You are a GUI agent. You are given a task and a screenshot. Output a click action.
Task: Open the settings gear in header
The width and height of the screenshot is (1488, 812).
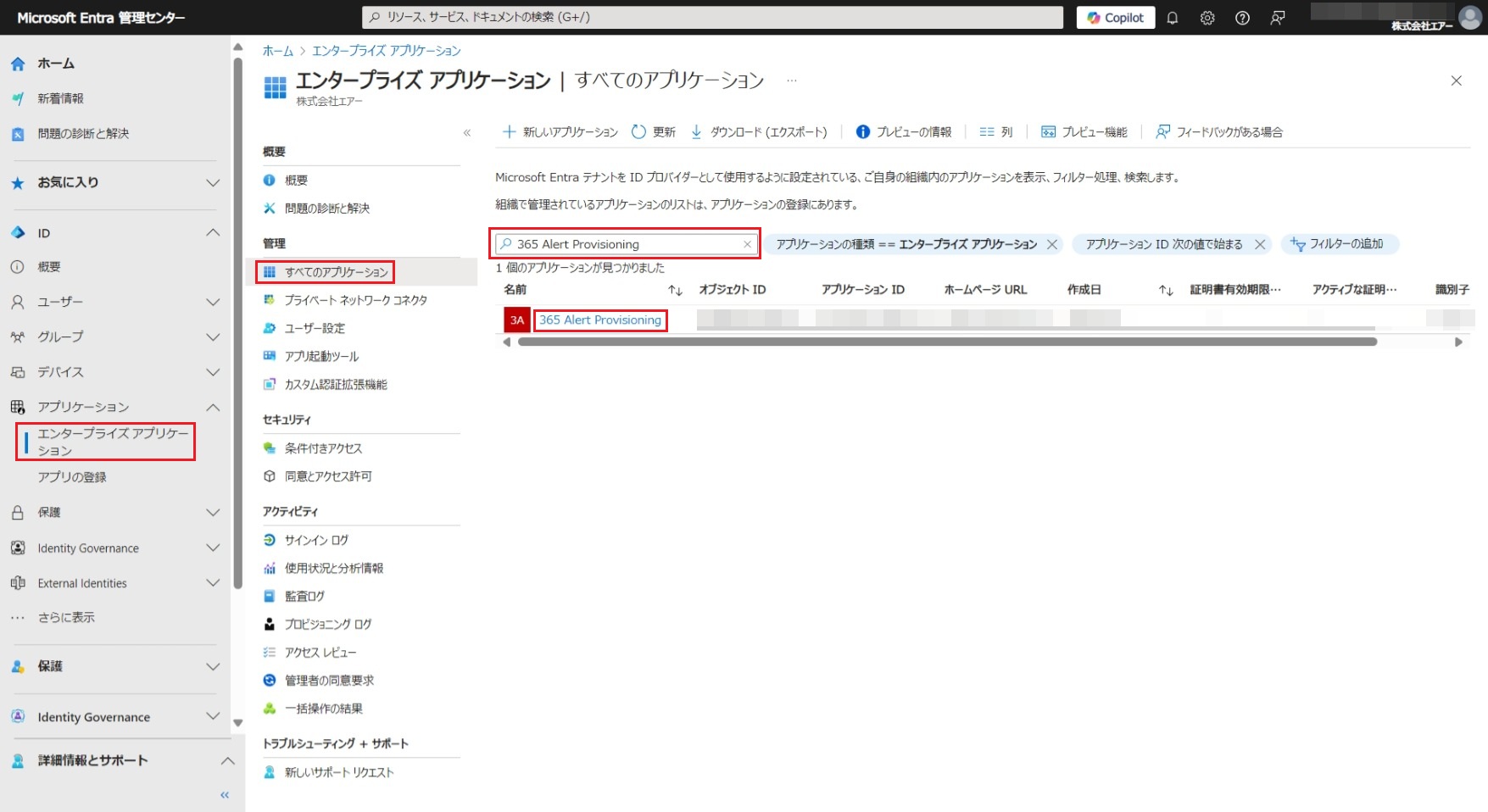1207,18
